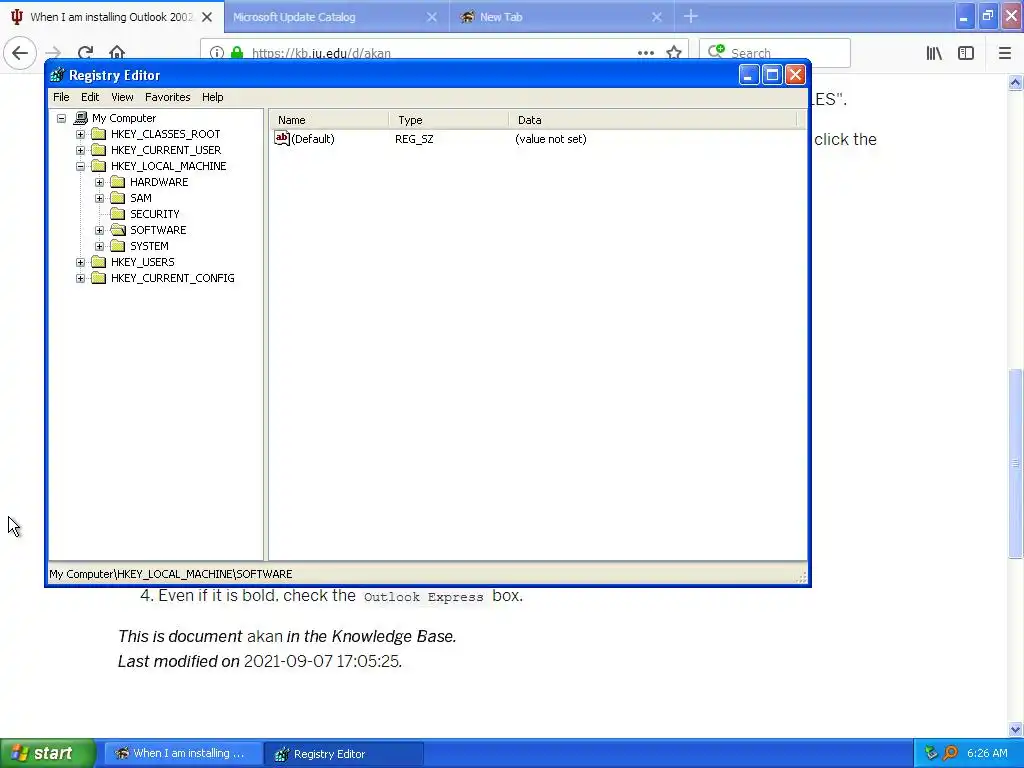The width and height of the screenshot is (1024, 768).
Task: Click the HKEY_CURRENT_CONFIG folder icon
Action: tap(99, 278)
